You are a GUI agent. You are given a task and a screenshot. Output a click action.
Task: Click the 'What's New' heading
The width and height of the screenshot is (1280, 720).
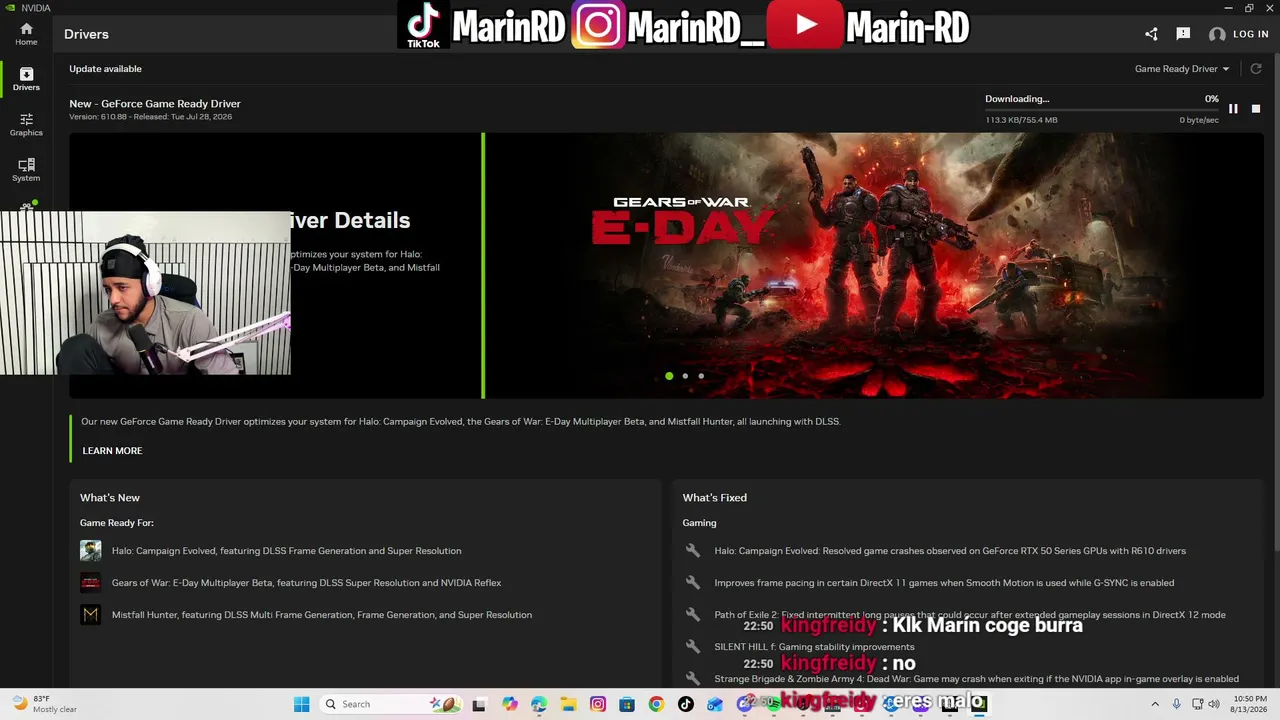pyautogui.click(x=110, y=498)
